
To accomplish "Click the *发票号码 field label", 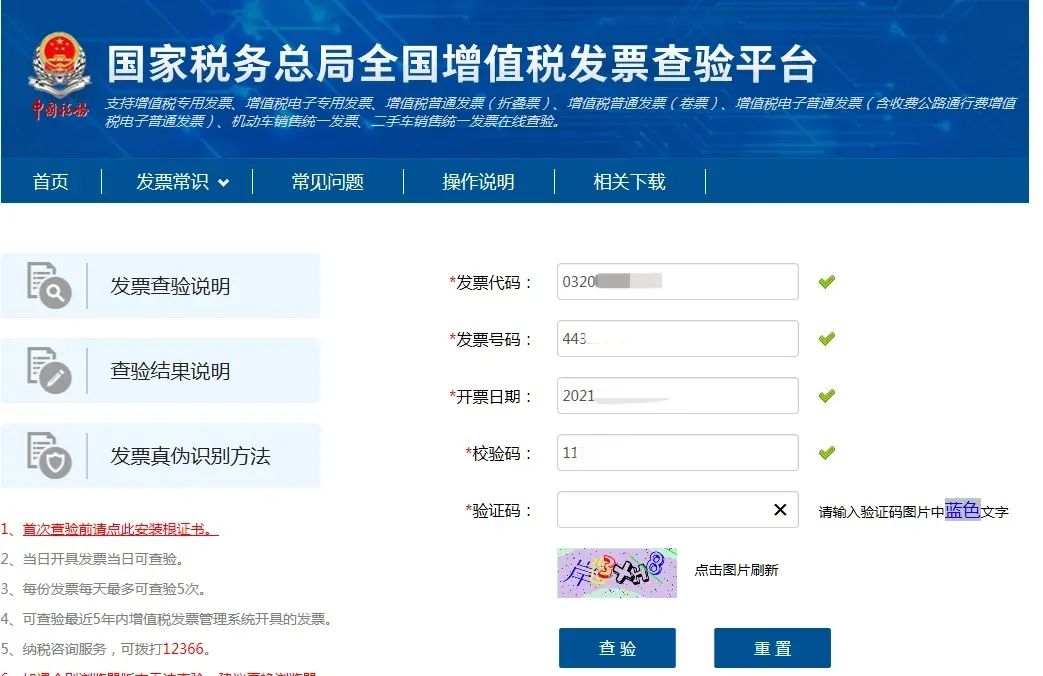I will click(490, 340).
